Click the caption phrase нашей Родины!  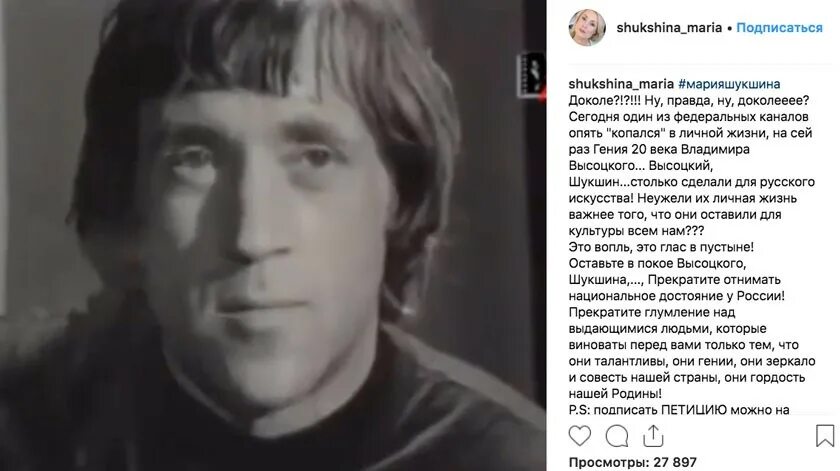pos(615,394)
